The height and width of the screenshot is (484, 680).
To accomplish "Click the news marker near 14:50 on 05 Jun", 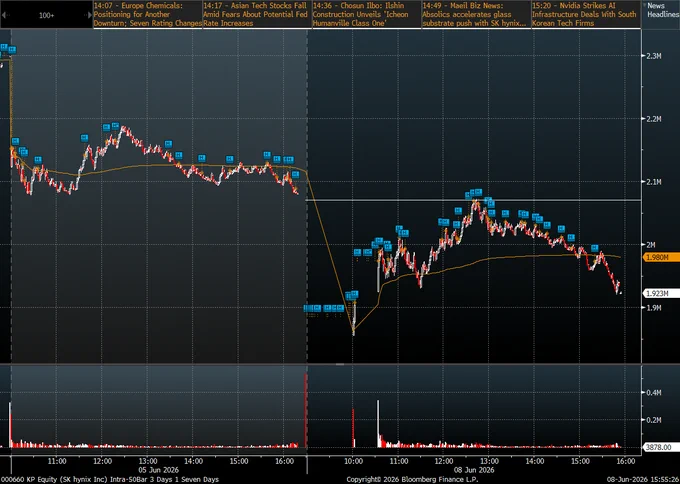I will click(x=230, y=159).
